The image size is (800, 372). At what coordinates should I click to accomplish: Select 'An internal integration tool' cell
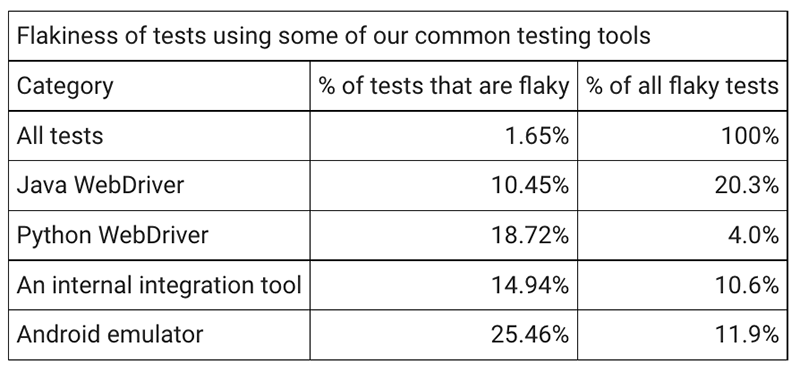point(159,285)
